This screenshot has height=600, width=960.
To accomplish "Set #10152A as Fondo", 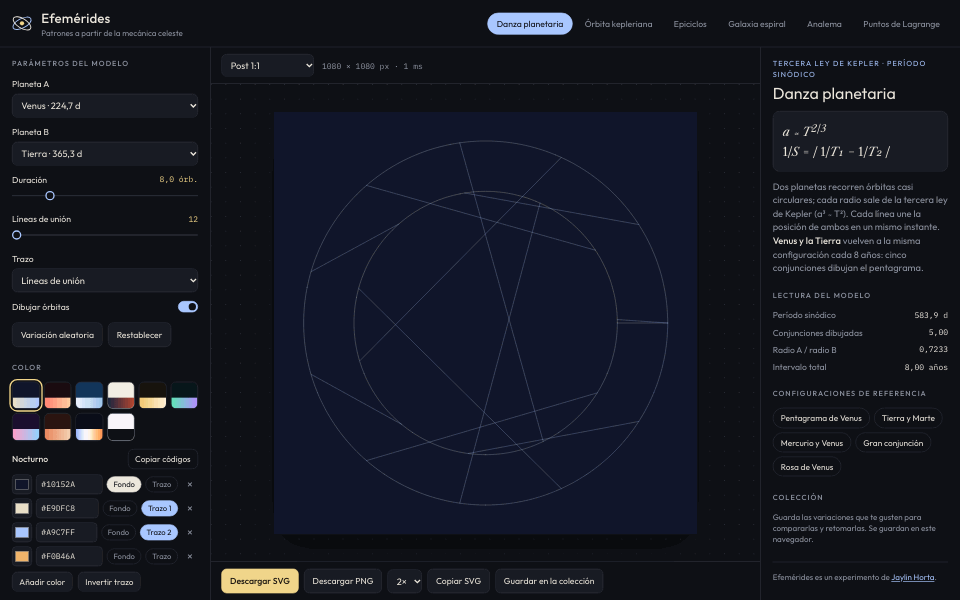I will (x=124, y=484).
